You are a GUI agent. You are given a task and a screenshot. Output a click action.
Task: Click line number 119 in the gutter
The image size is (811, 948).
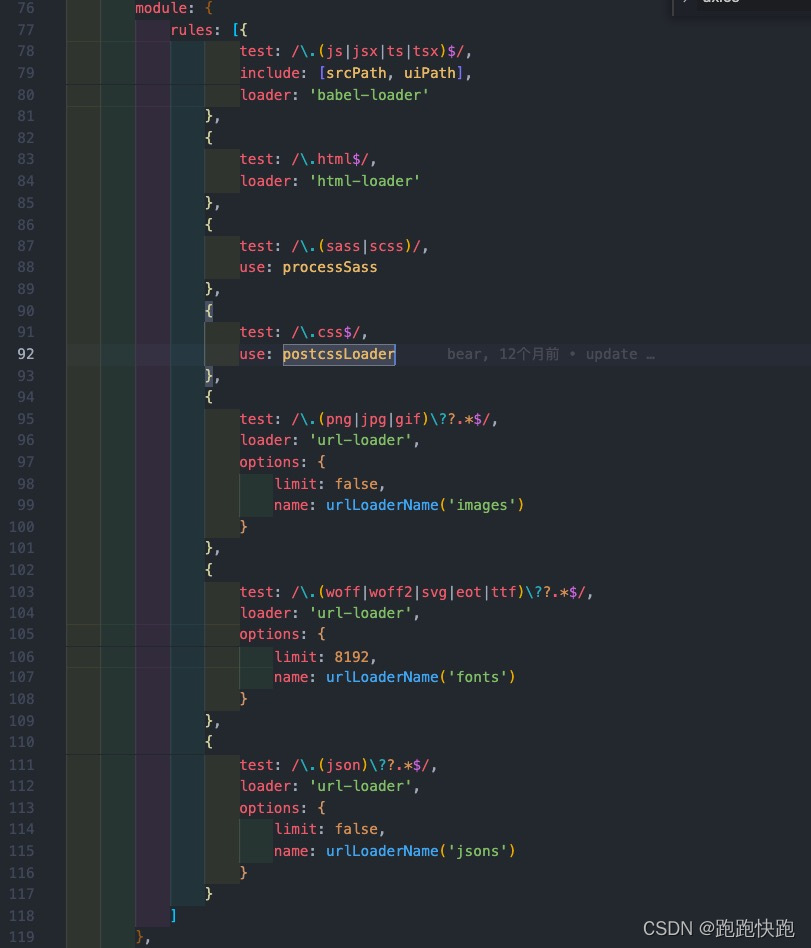click(22, 937)
